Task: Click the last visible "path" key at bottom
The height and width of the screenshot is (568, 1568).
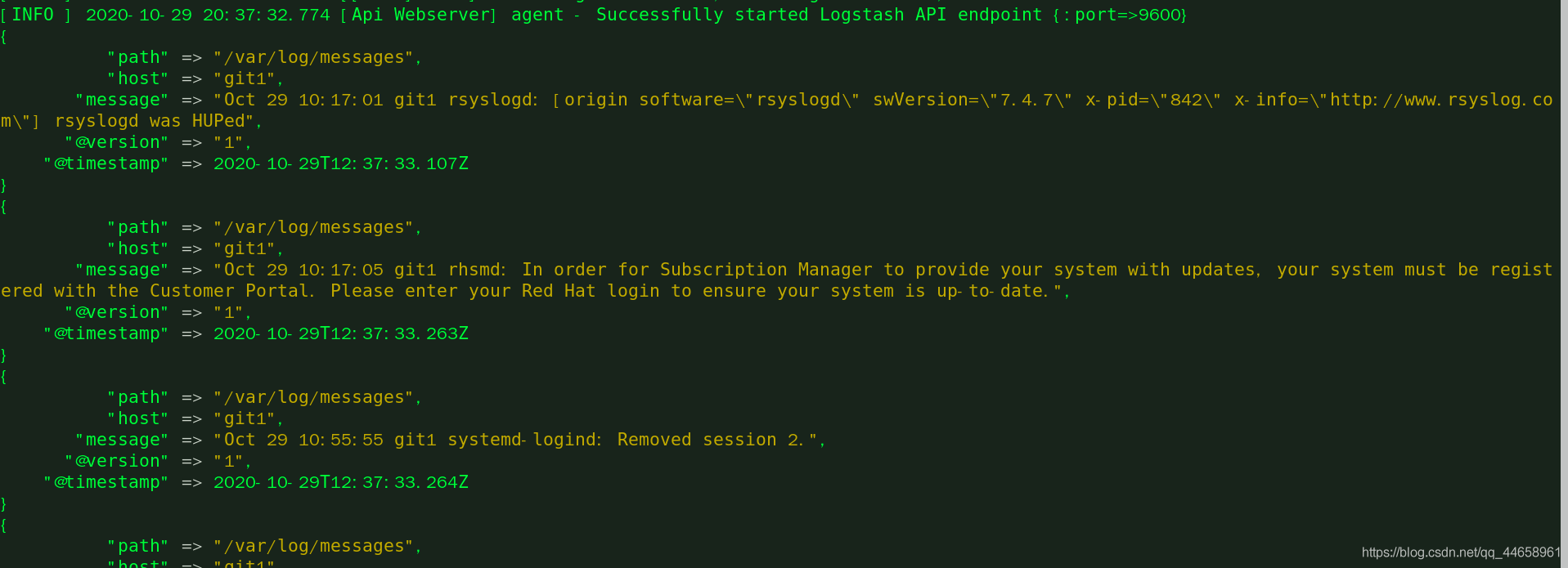Action: coord(137,546)
